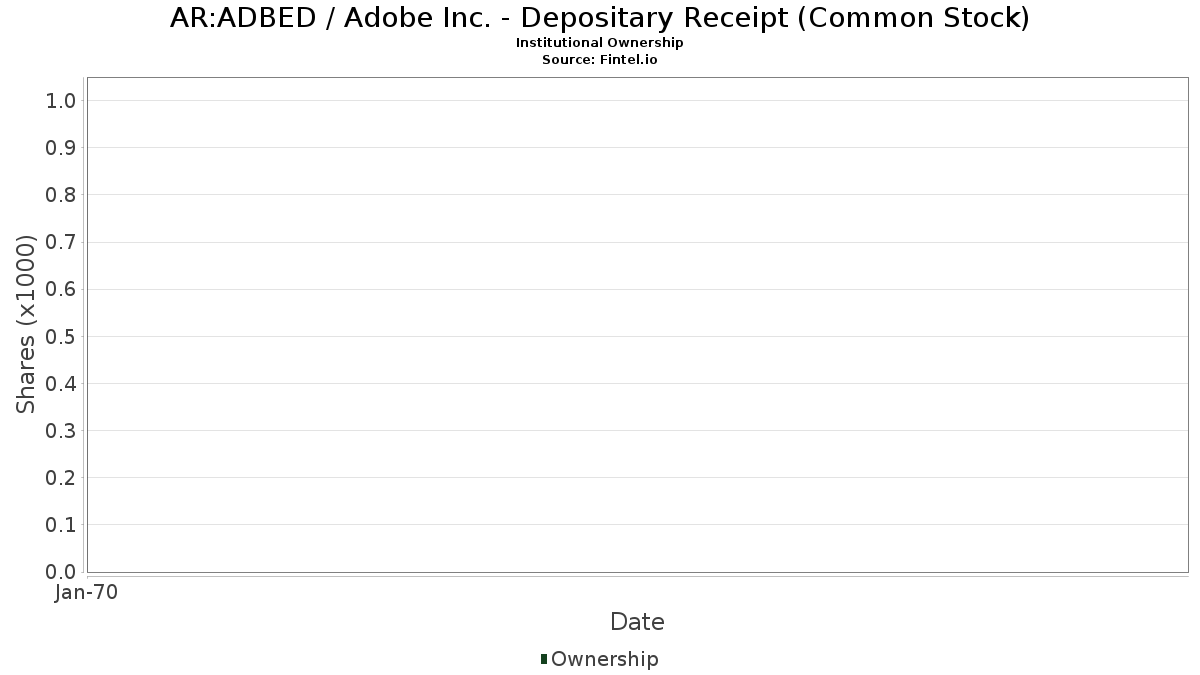This screenshot has width=1200, height=675.
Task: Select the 0.6 value on y-axis
Action: 61,289
